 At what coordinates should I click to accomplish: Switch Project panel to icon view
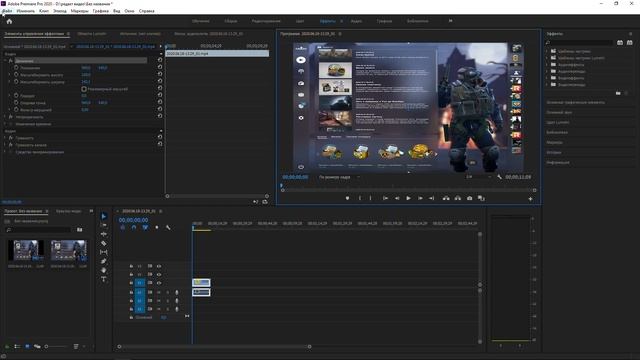coord(27,347)
